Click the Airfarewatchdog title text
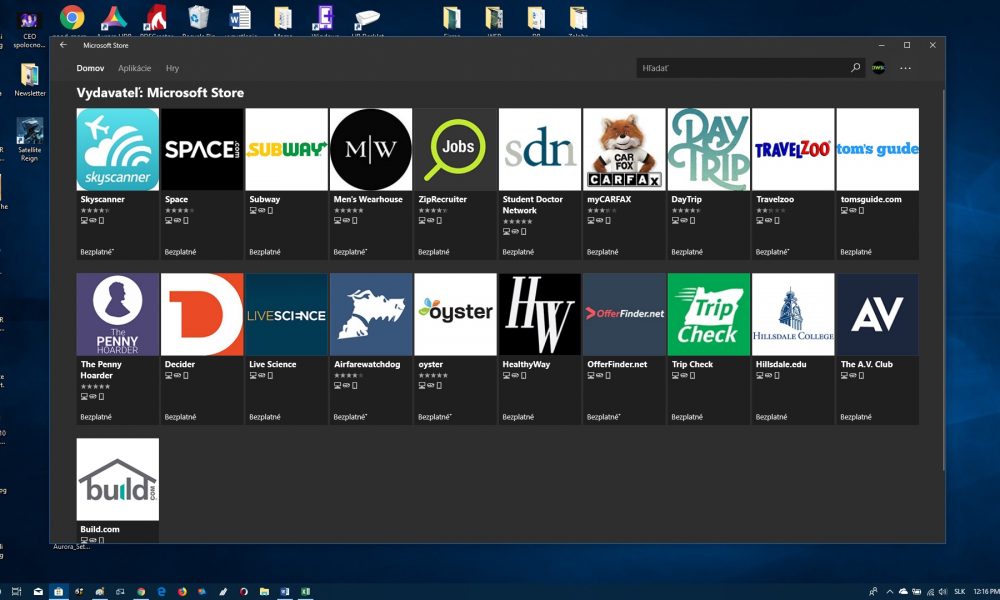1000x600 pixels. tap(367, 364)
